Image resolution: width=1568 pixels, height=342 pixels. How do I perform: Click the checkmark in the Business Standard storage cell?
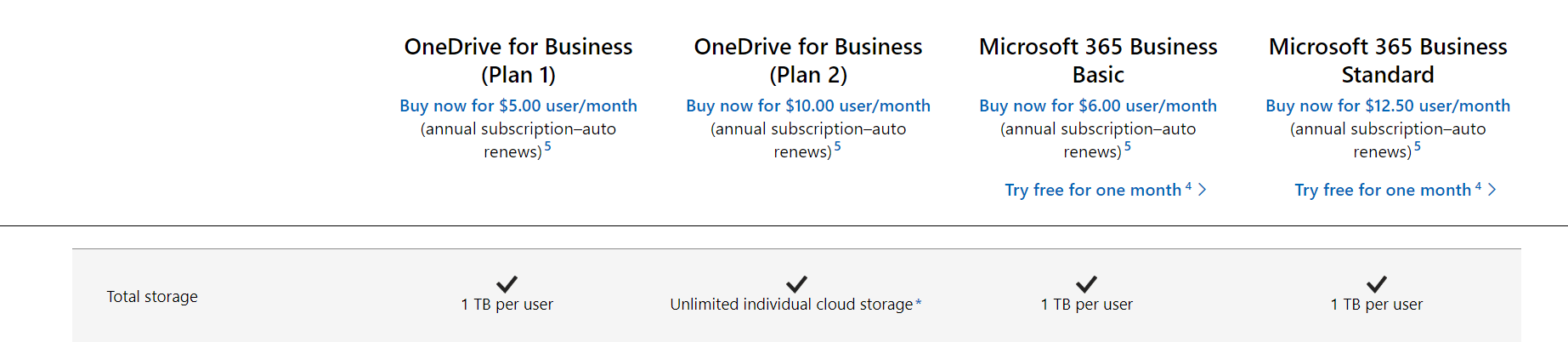click(1377, 284)
